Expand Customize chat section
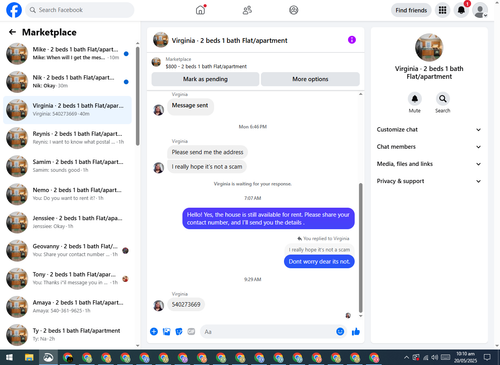 [429, 130]
